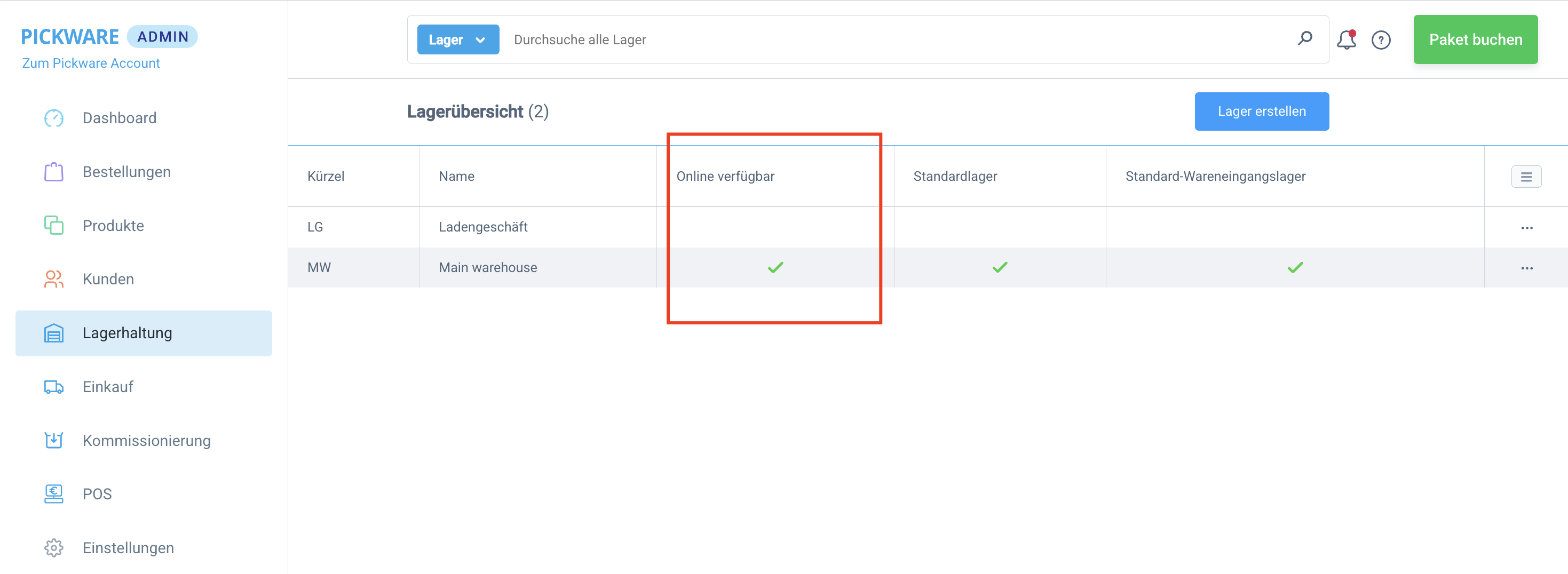Go to Kommissionierung in the sidebar
The height and width of the screenshot is (574, 1568).
click(146, 441)
